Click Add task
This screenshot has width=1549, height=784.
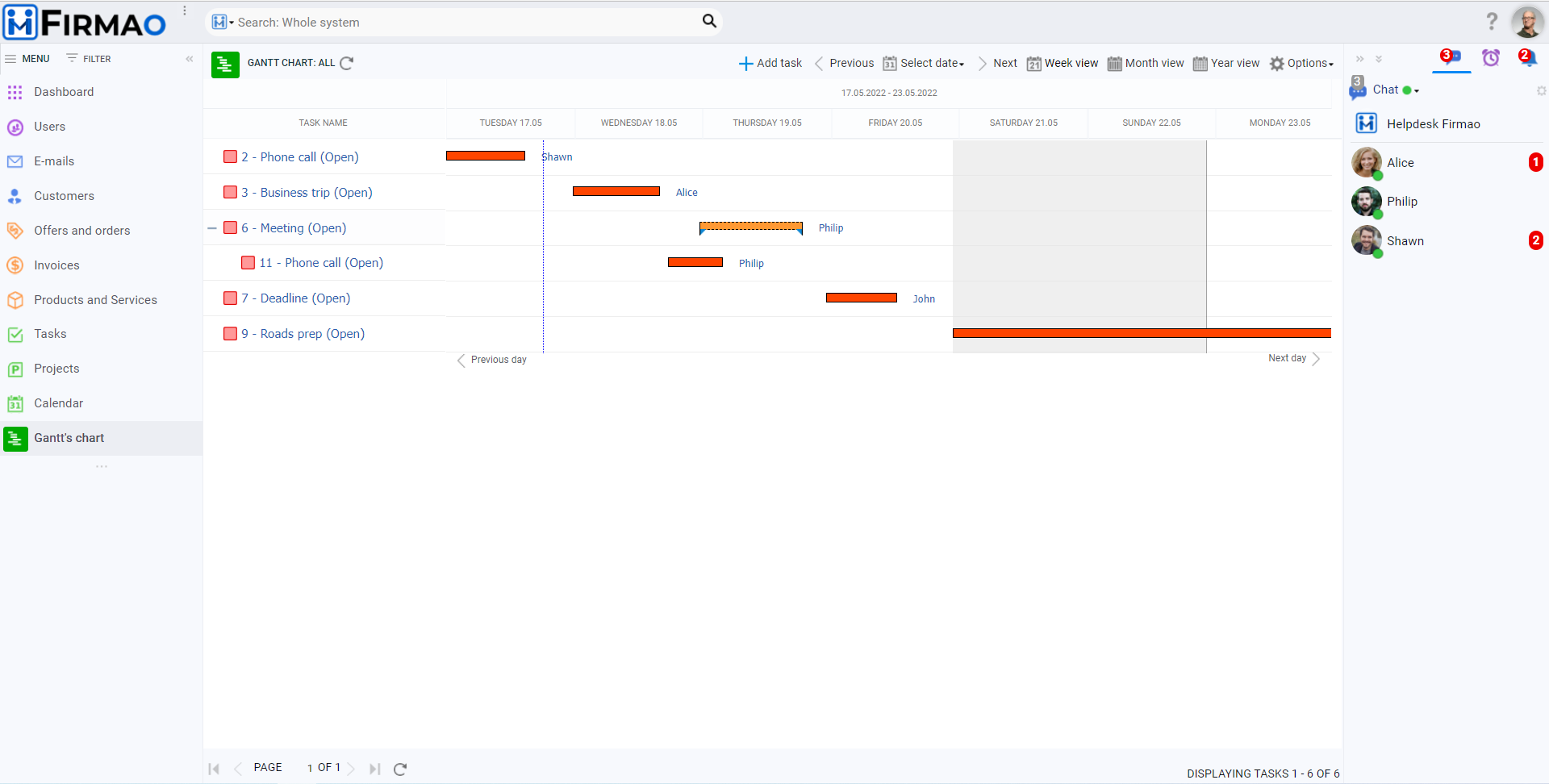(770, 63)
